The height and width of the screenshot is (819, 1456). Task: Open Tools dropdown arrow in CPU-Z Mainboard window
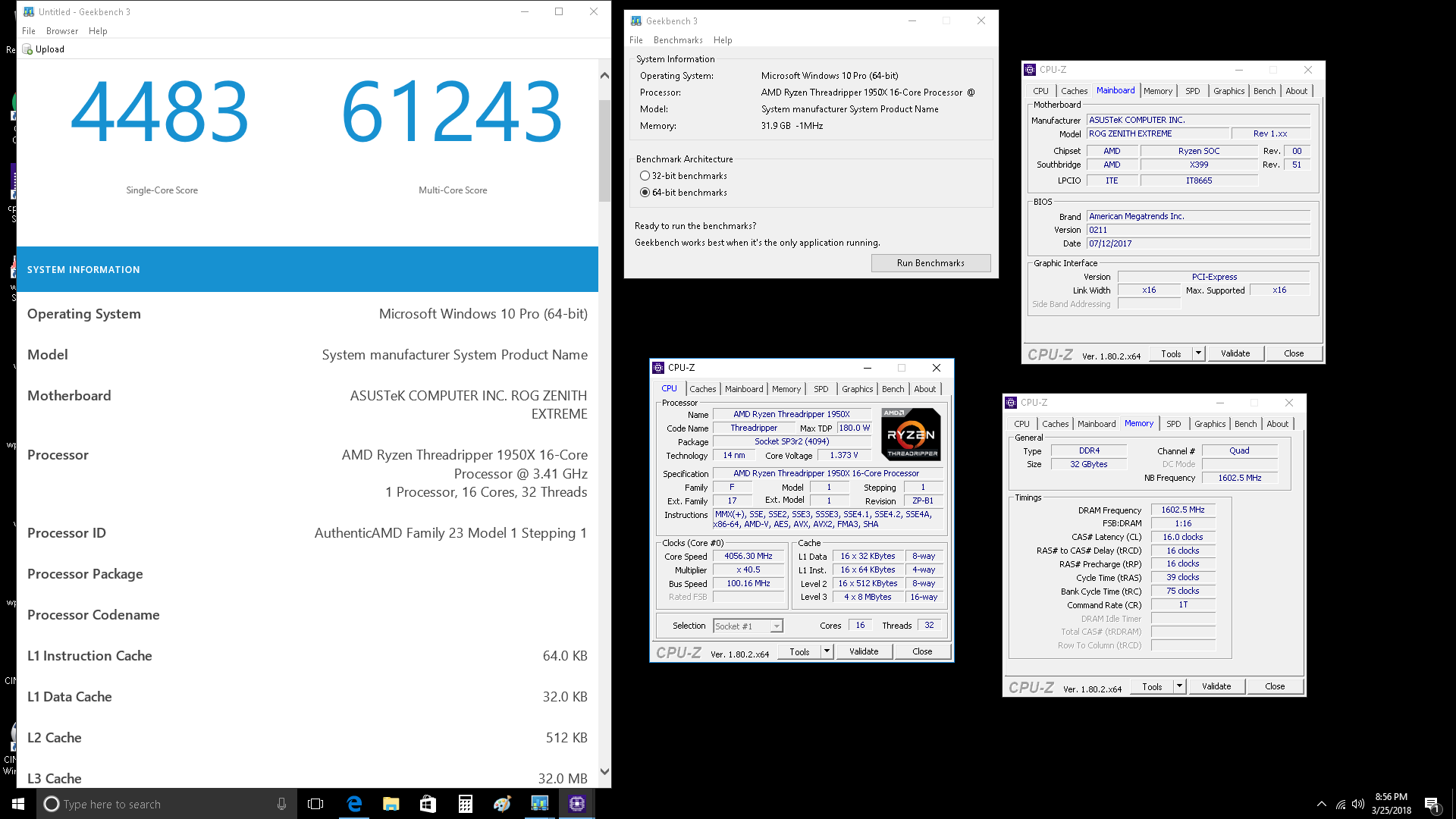(1198, 353)
